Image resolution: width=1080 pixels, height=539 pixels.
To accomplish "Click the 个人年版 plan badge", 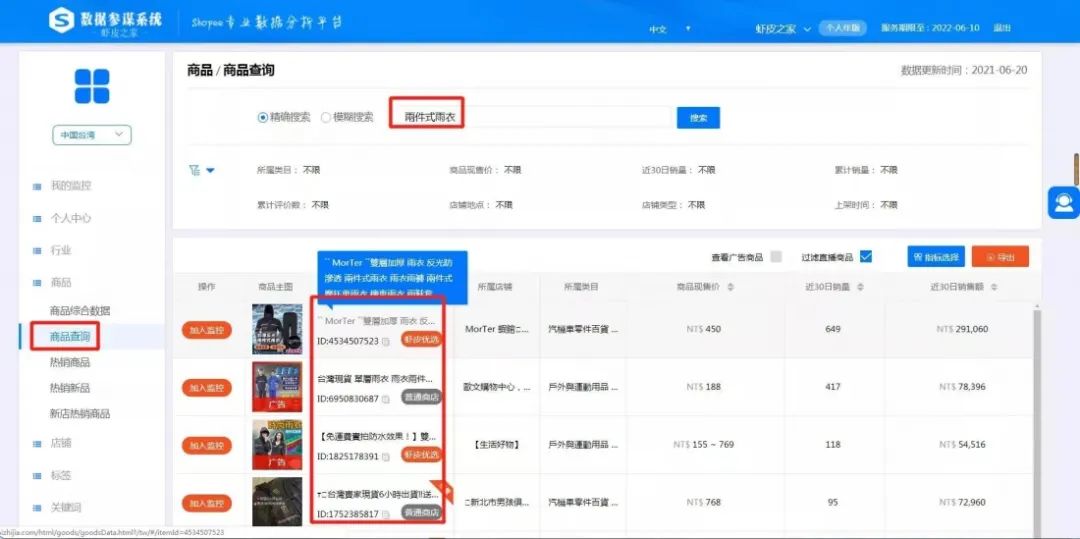I will click(x=842, y=28).
